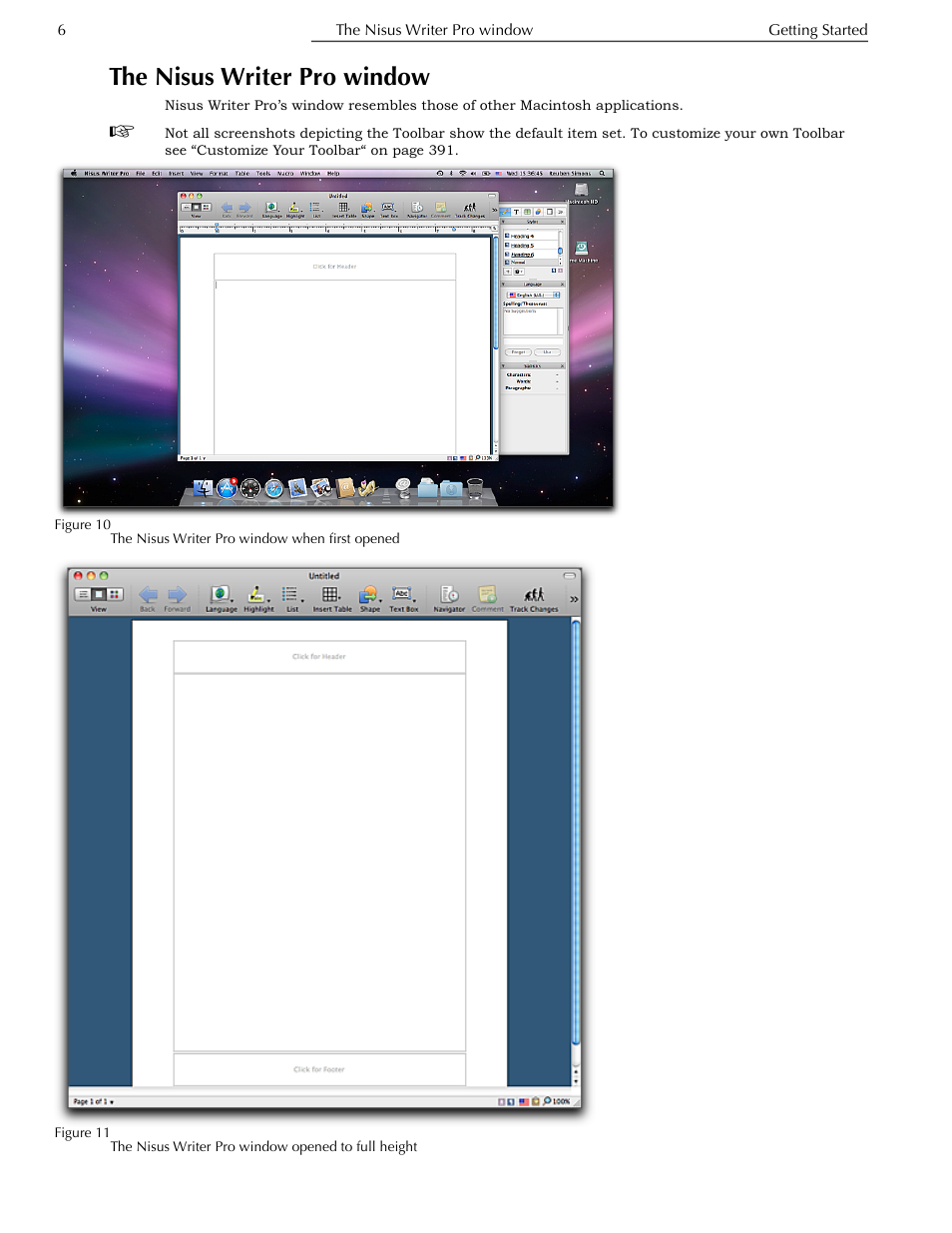Screen dimensions: 952x1233
Task: Click the 'Click for Header' area in the large window
Action: click(319, 657)
